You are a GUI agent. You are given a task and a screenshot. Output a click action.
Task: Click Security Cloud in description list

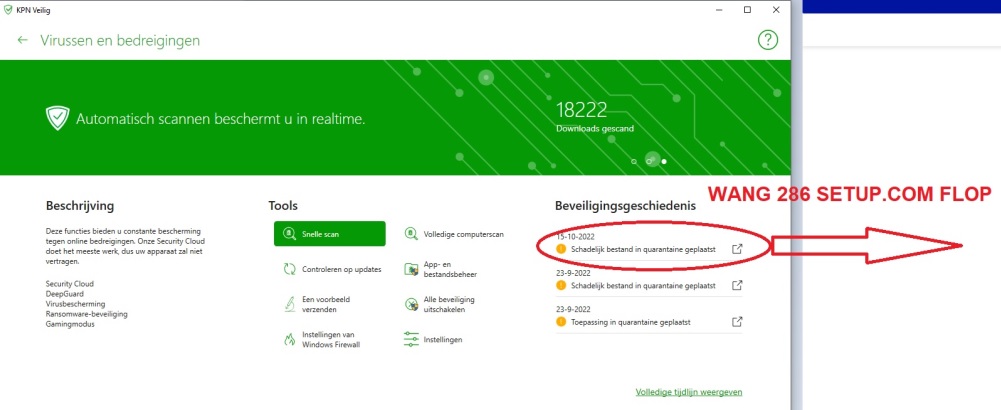click(x=70, y=284)
